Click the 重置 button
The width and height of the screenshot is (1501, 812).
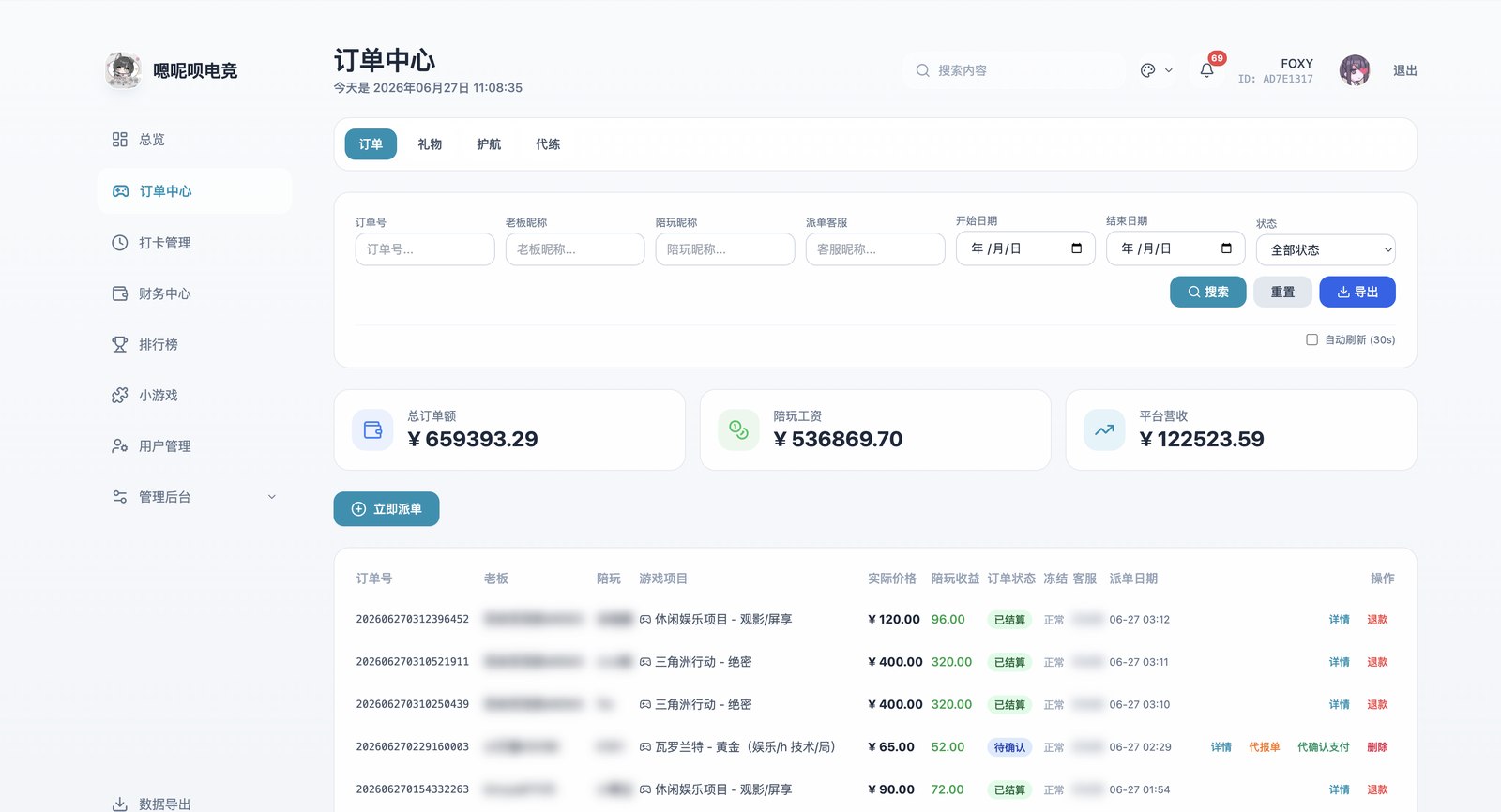tap(1282, 292)
